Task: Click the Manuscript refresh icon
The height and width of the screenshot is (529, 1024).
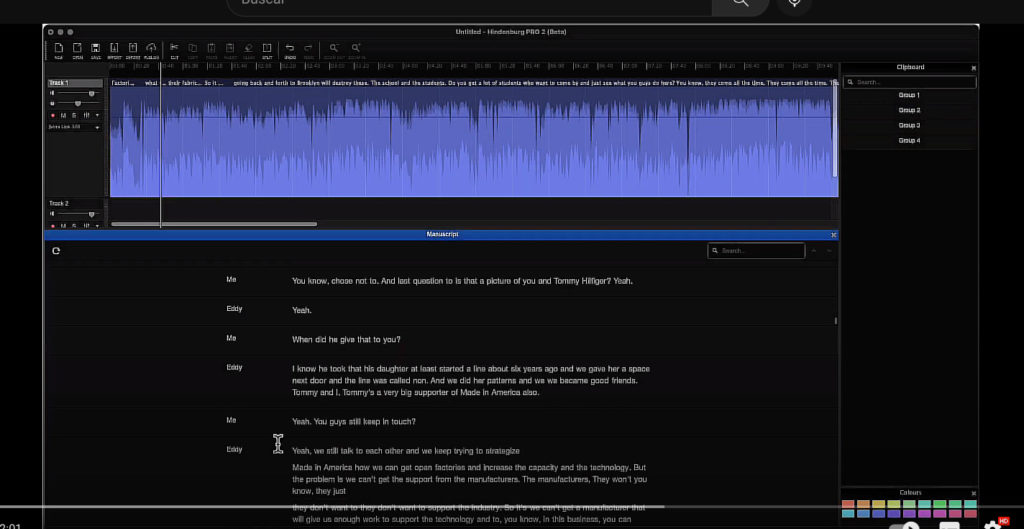Action: pos(56,251)
